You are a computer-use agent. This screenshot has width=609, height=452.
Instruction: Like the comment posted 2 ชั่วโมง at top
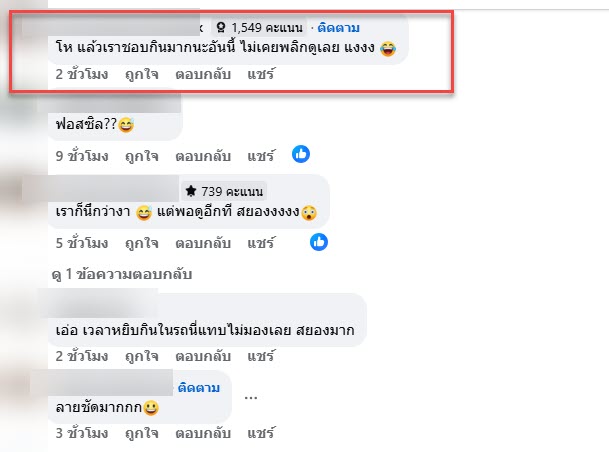(142, 74)
